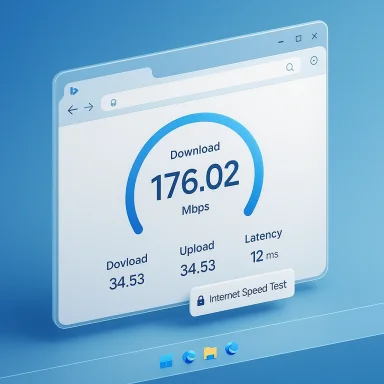This screenshot has width=384, height=384.
Task: Open the circular menu icon at top right
Action: pyautogui.click(x=314, y=61)
